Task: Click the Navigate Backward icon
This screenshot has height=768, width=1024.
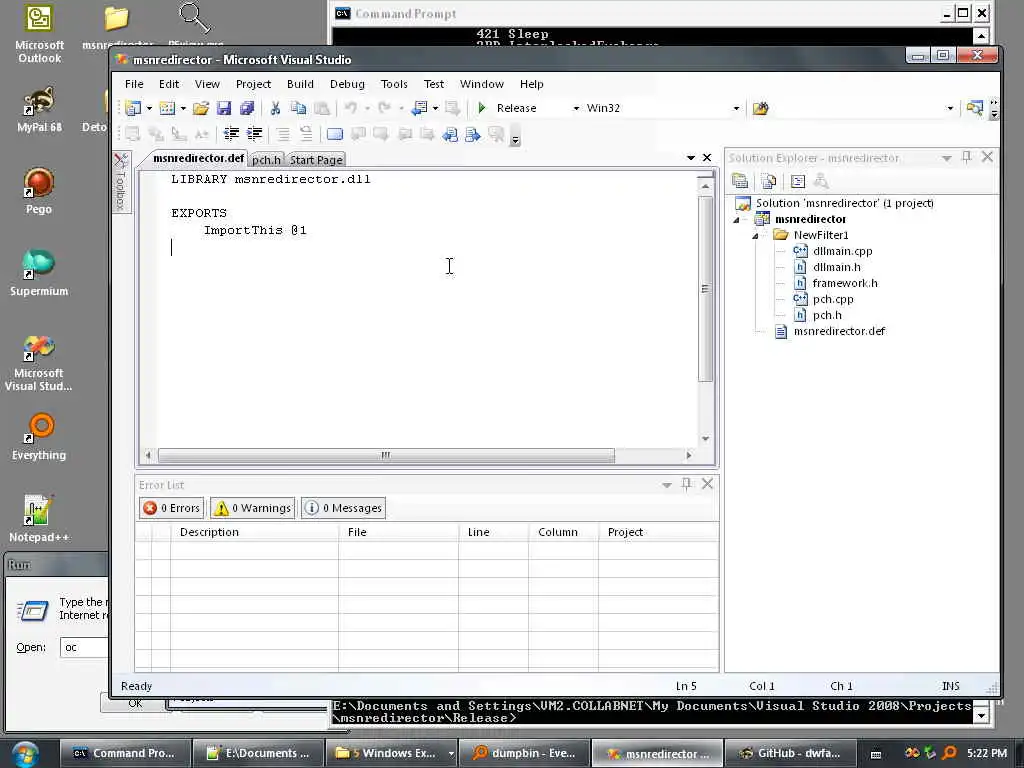Action: click(x=419, y=108)
